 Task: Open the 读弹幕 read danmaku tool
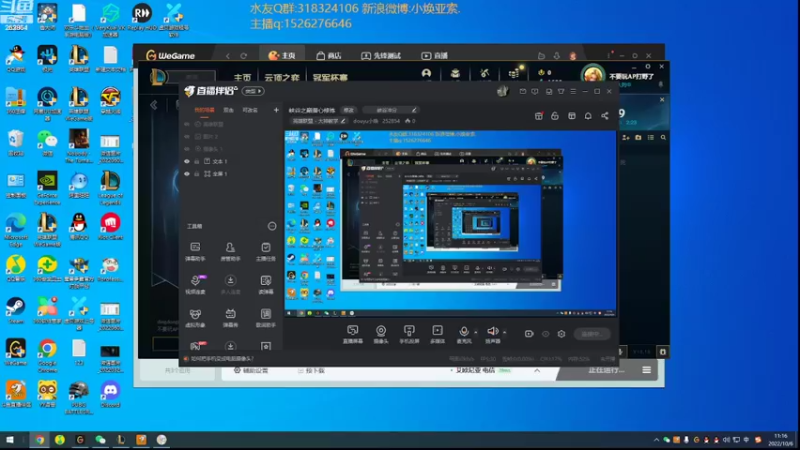pos(265,285)
